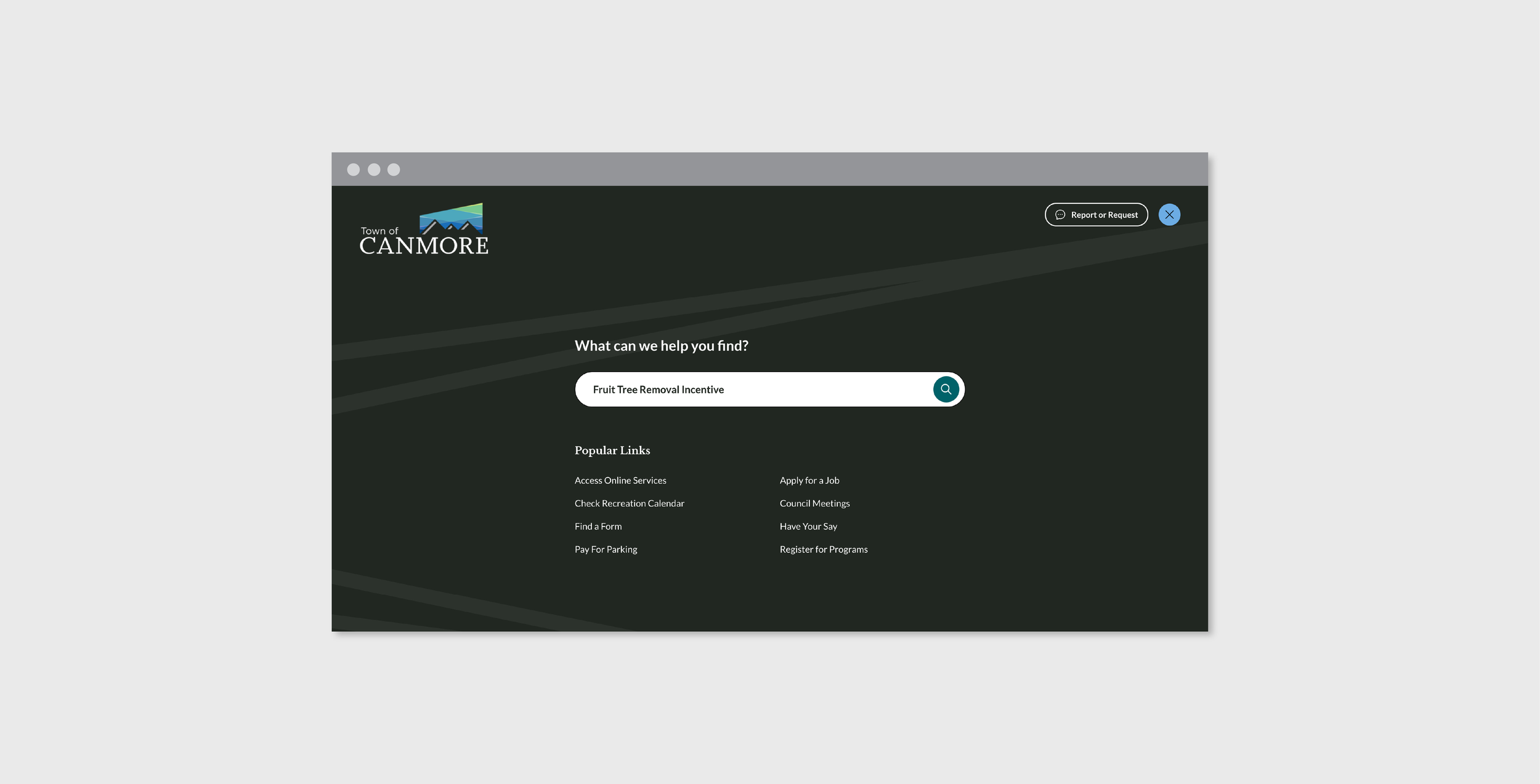The image size is (1540, 784).
Task: Click the Fruit Tree Removal Incentive text
Action: 658,389
